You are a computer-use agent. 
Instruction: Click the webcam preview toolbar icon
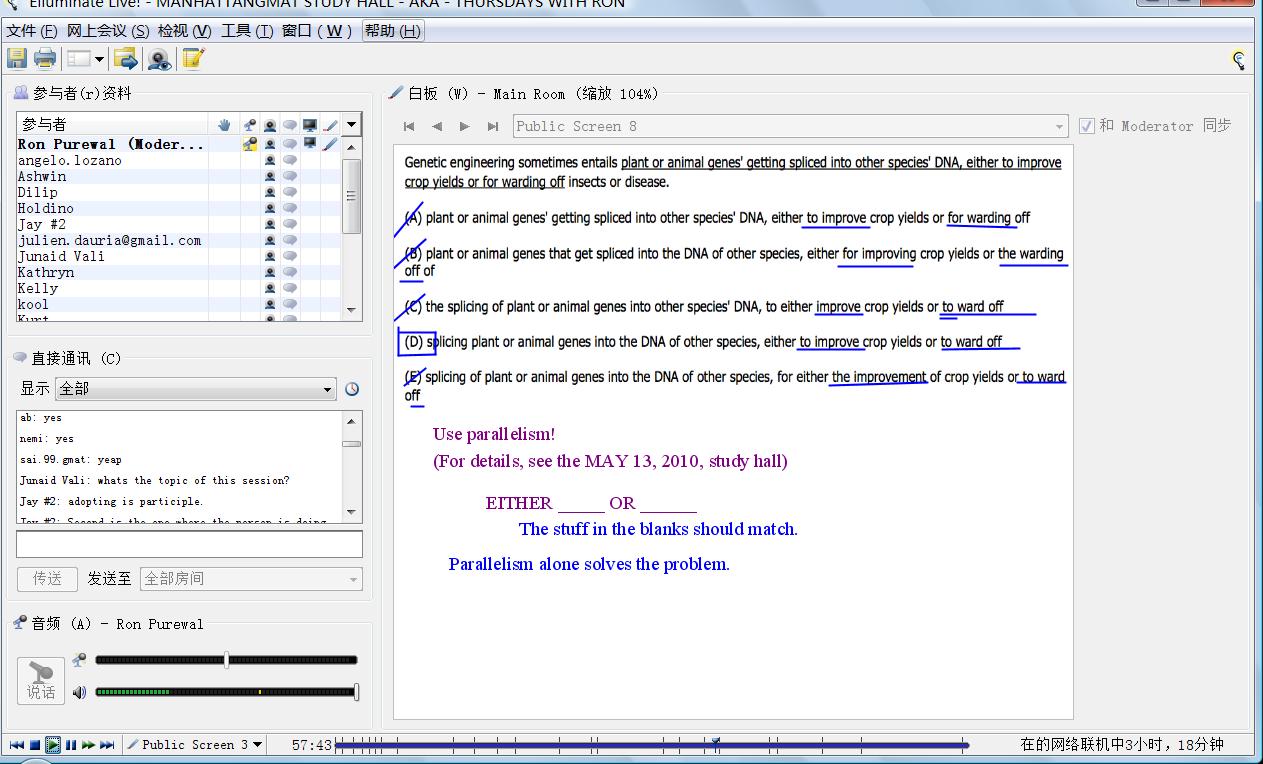[159, 59]
